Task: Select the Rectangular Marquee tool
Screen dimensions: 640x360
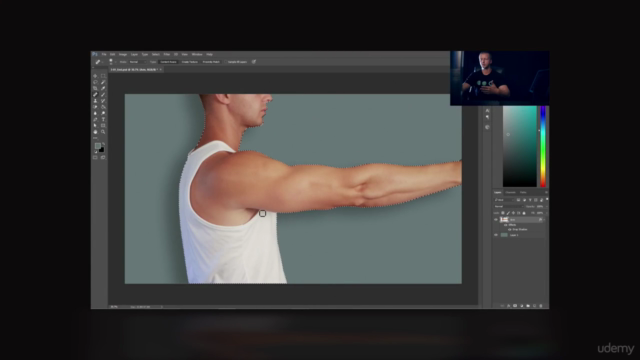Action: [103, 76]
